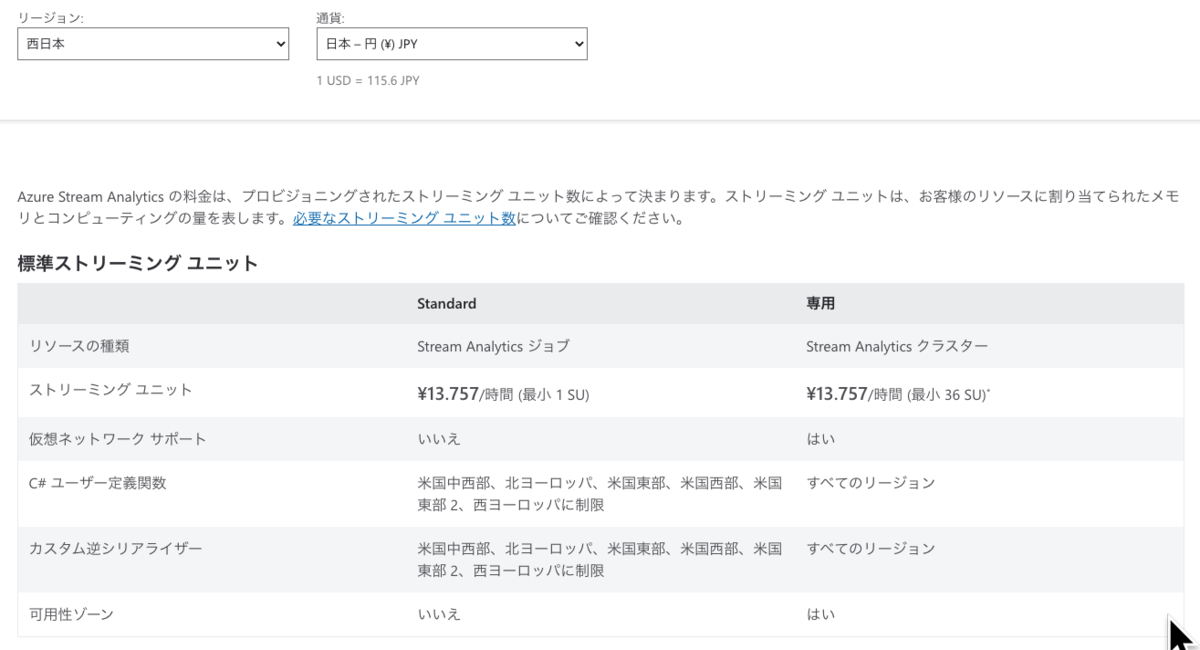
Task: Click the Standard region list in C# ユーザー定義関数 row
Action: [599, 494]
